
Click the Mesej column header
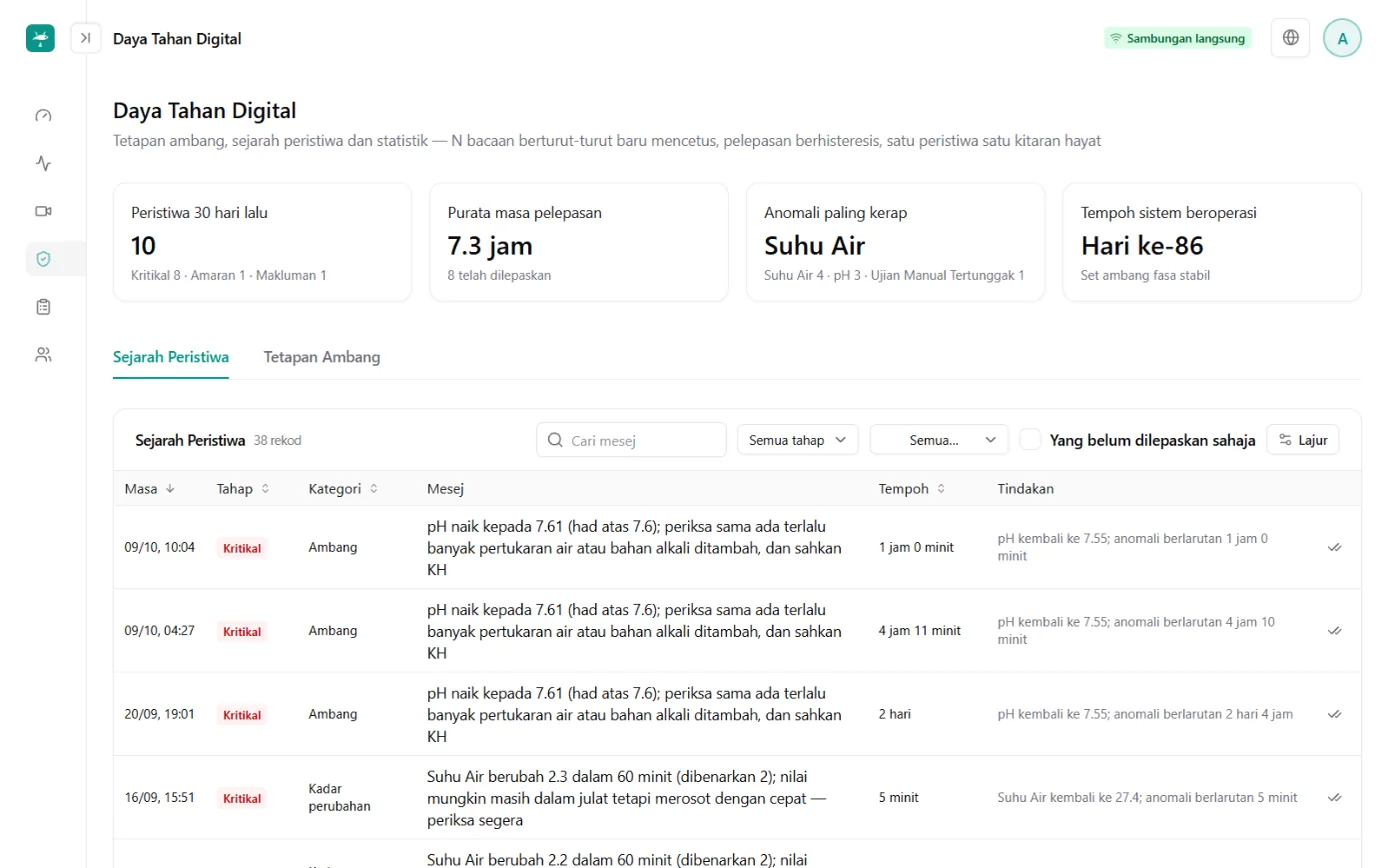tap(445, 489)
